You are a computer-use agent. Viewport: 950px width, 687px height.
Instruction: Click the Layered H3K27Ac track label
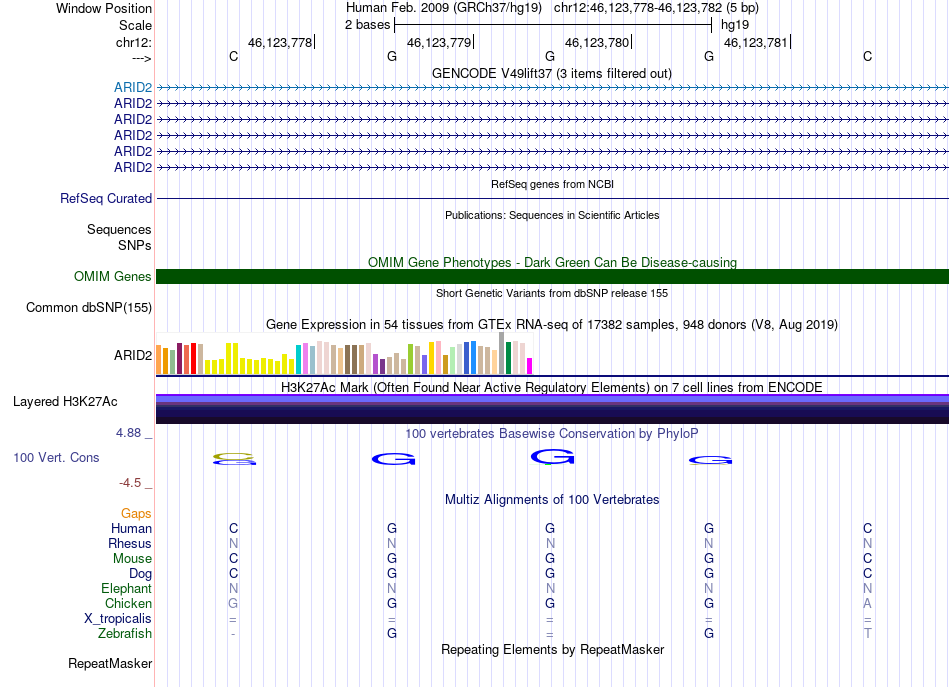pyautogui.click(x=65, y=402)
